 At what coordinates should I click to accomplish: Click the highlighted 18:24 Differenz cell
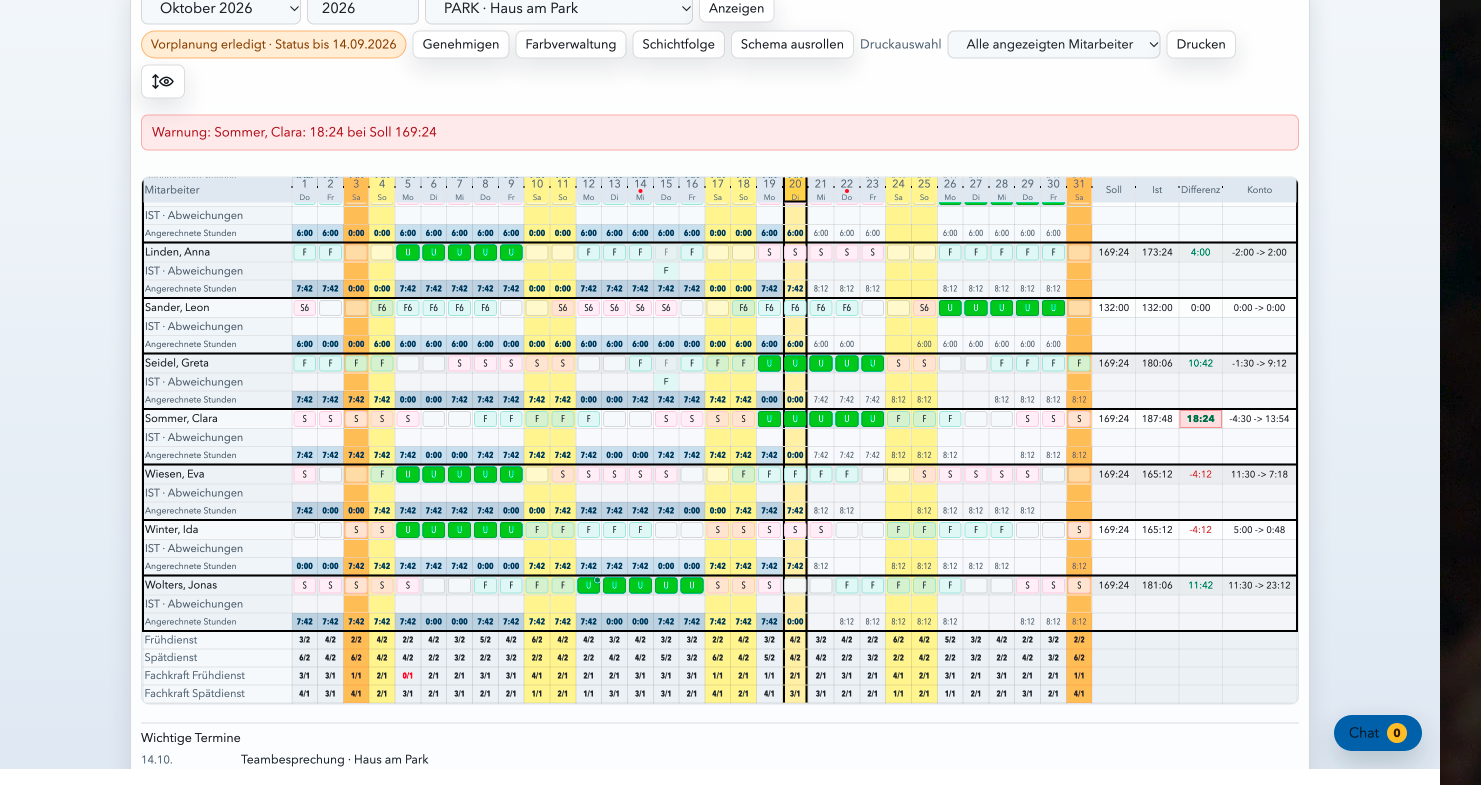(x=1200, y=419)
